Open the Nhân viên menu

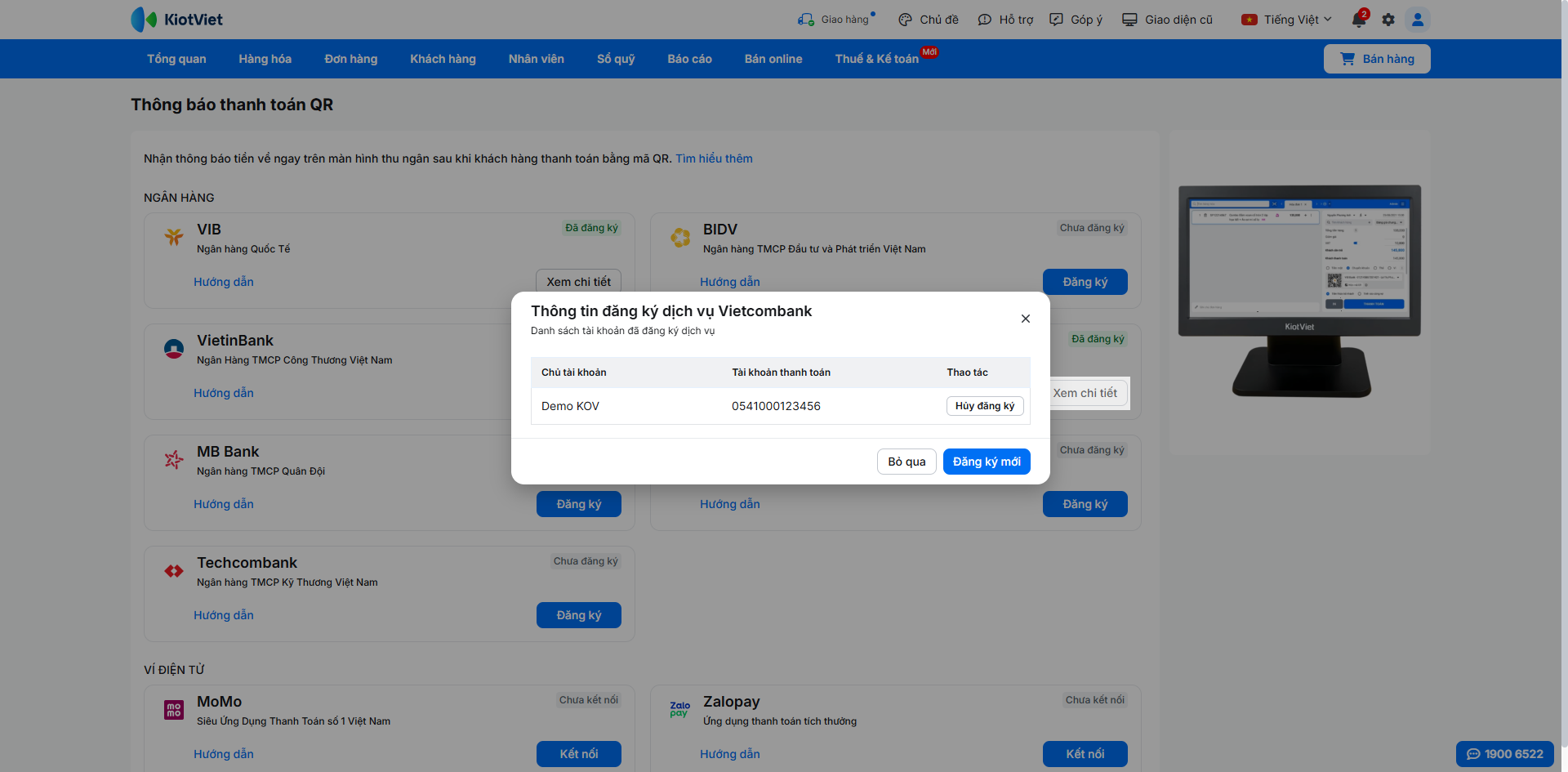point(537,59)
